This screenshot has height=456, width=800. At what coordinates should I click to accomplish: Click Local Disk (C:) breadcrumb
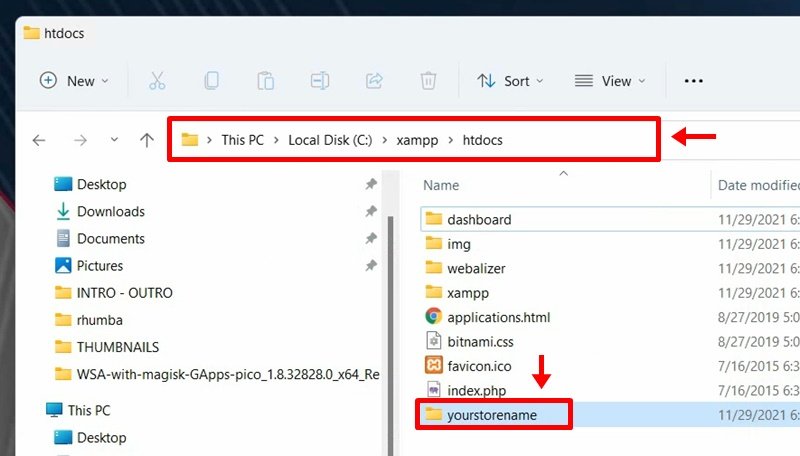pos(330,140)
